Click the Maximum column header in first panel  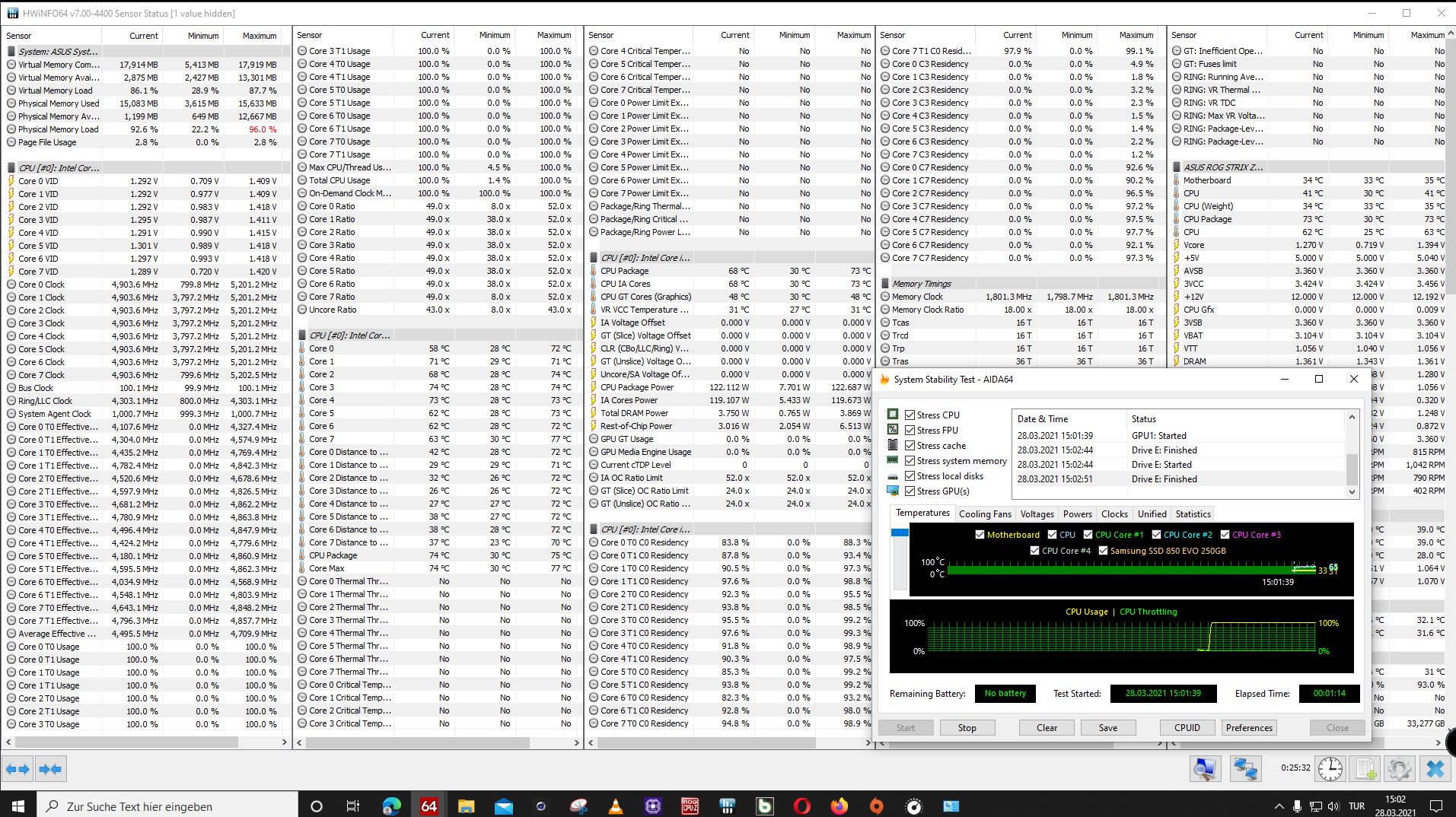(259, 35)
